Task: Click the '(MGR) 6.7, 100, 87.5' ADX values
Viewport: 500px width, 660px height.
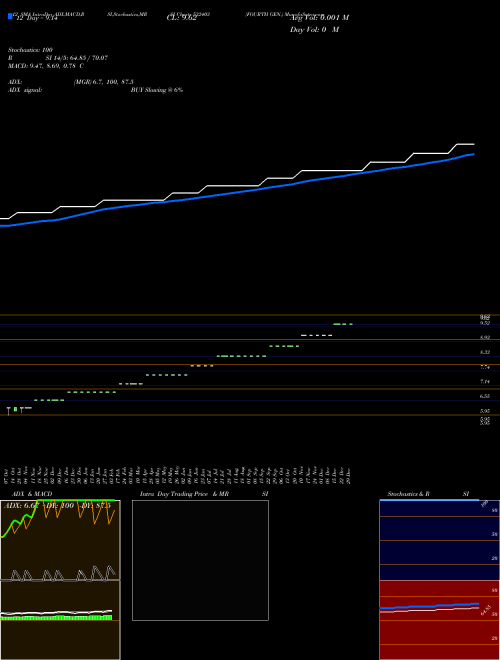Action: coord(104,82)
